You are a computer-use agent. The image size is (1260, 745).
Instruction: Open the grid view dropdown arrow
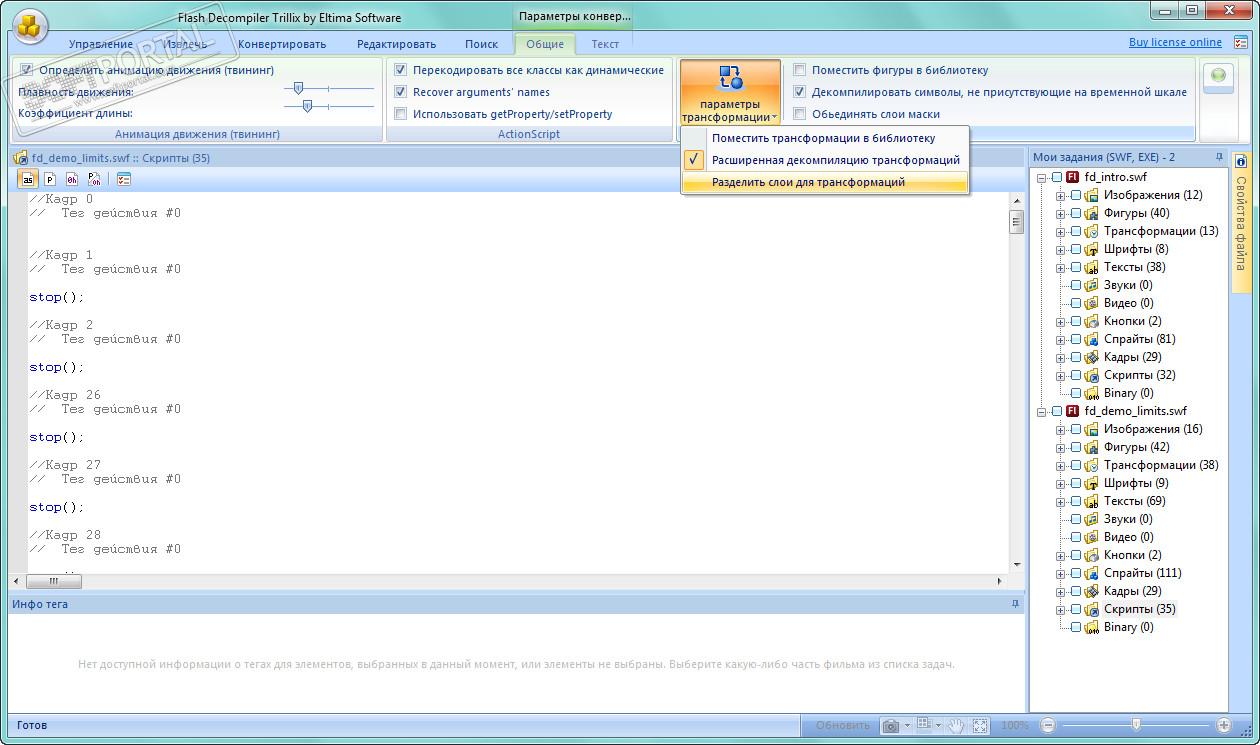tap(938, 726)
